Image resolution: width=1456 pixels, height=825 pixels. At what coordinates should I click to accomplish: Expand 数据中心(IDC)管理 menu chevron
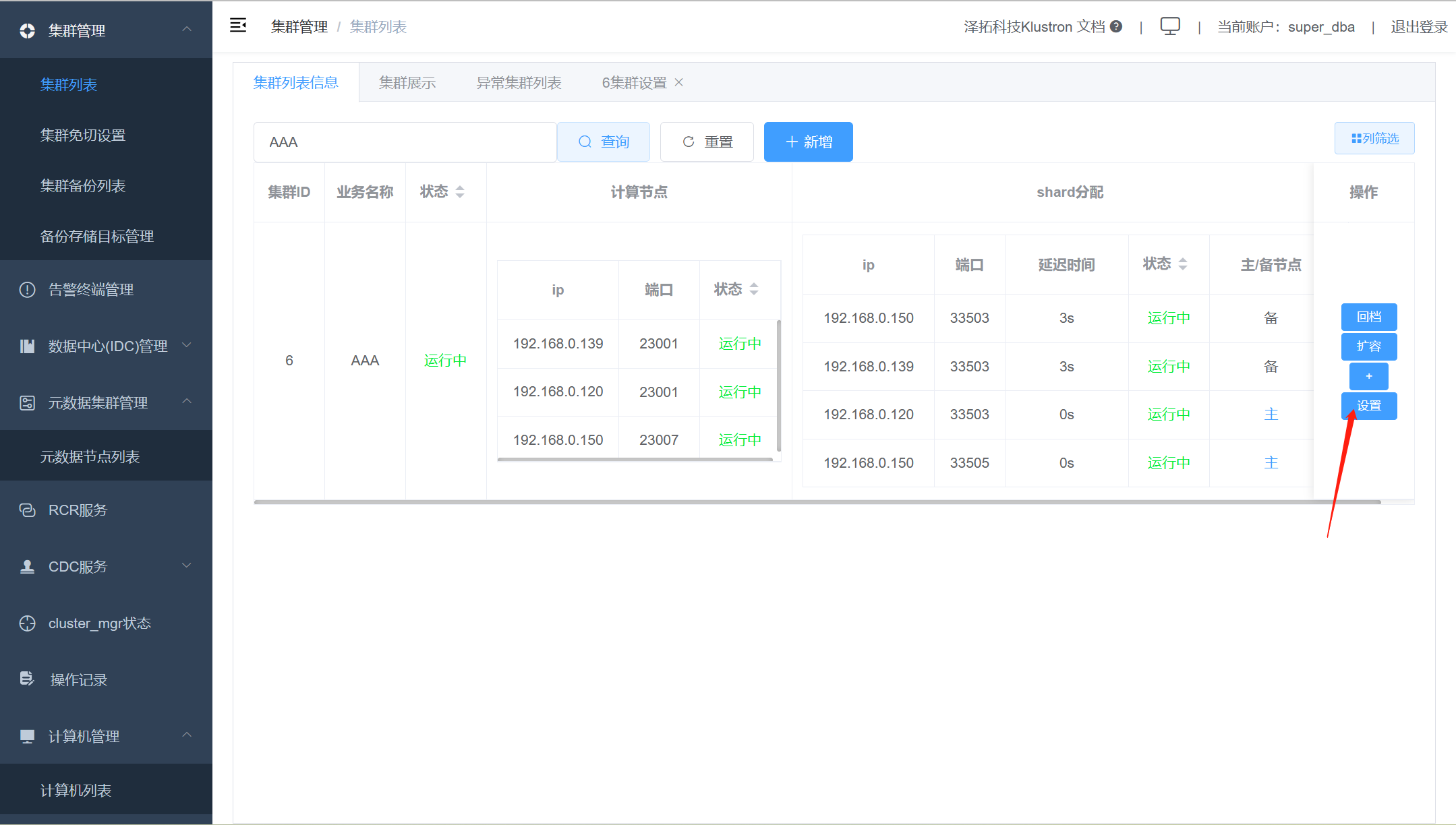coord(187,346)
